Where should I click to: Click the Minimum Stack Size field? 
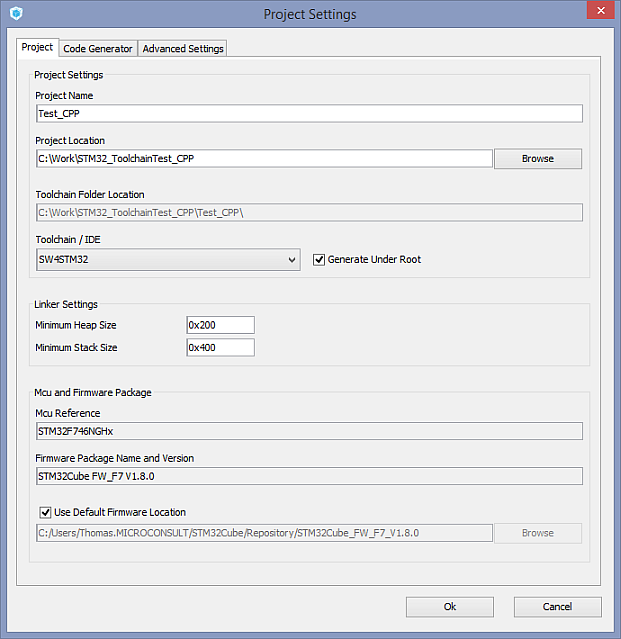[x=220, y=347]
